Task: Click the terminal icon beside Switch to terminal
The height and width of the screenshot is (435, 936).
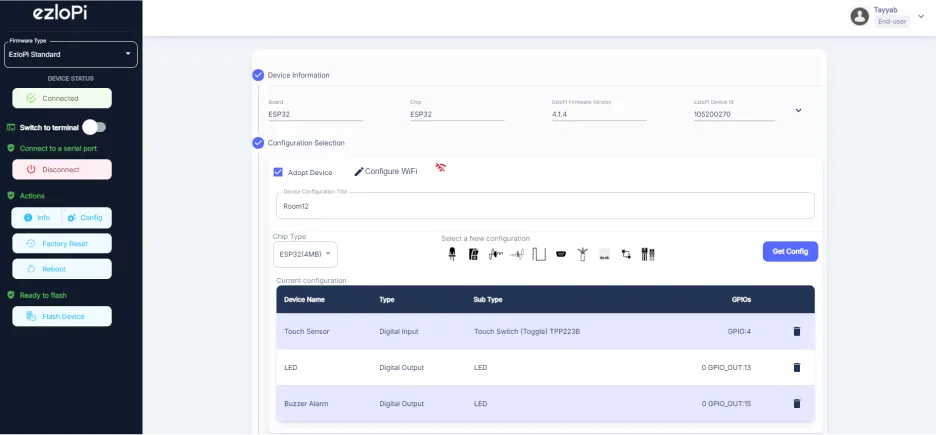Action: (x=11, y=128)
